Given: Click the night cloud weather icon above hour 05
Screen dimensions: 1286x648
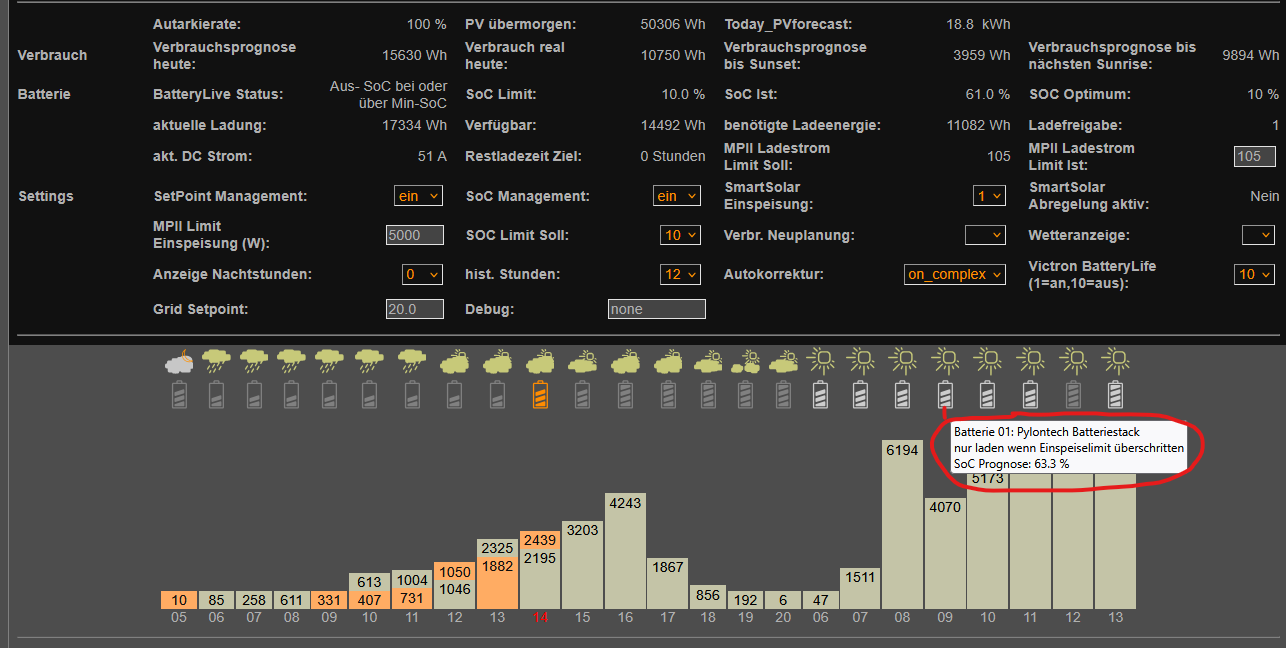Looking at the screenshot, I should (179, 361).
